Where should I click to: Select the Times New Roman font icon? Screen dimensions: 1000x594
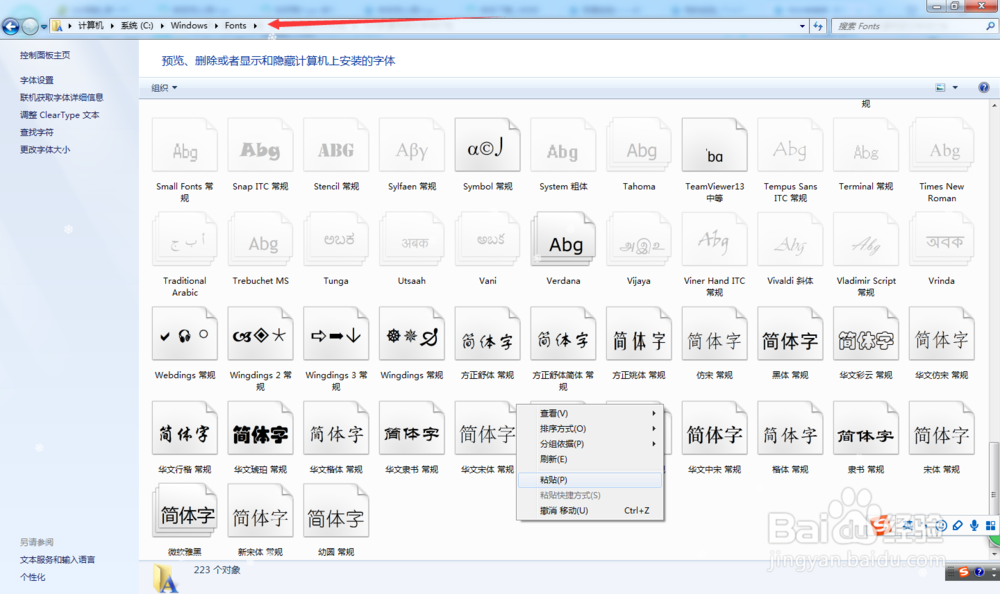[941, 145]
